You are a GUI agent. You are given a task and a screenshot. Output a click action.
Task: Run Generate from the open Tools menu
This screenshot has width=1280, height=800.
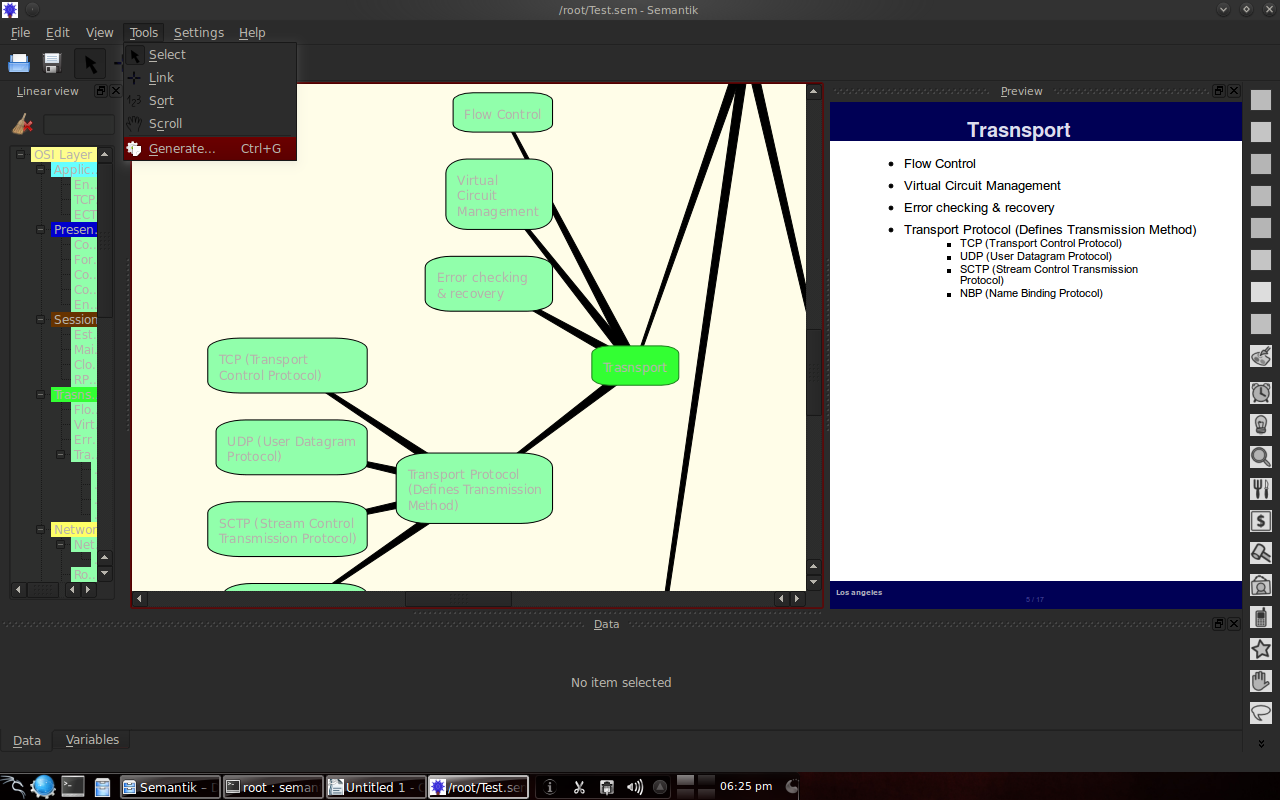click(183, 148)
